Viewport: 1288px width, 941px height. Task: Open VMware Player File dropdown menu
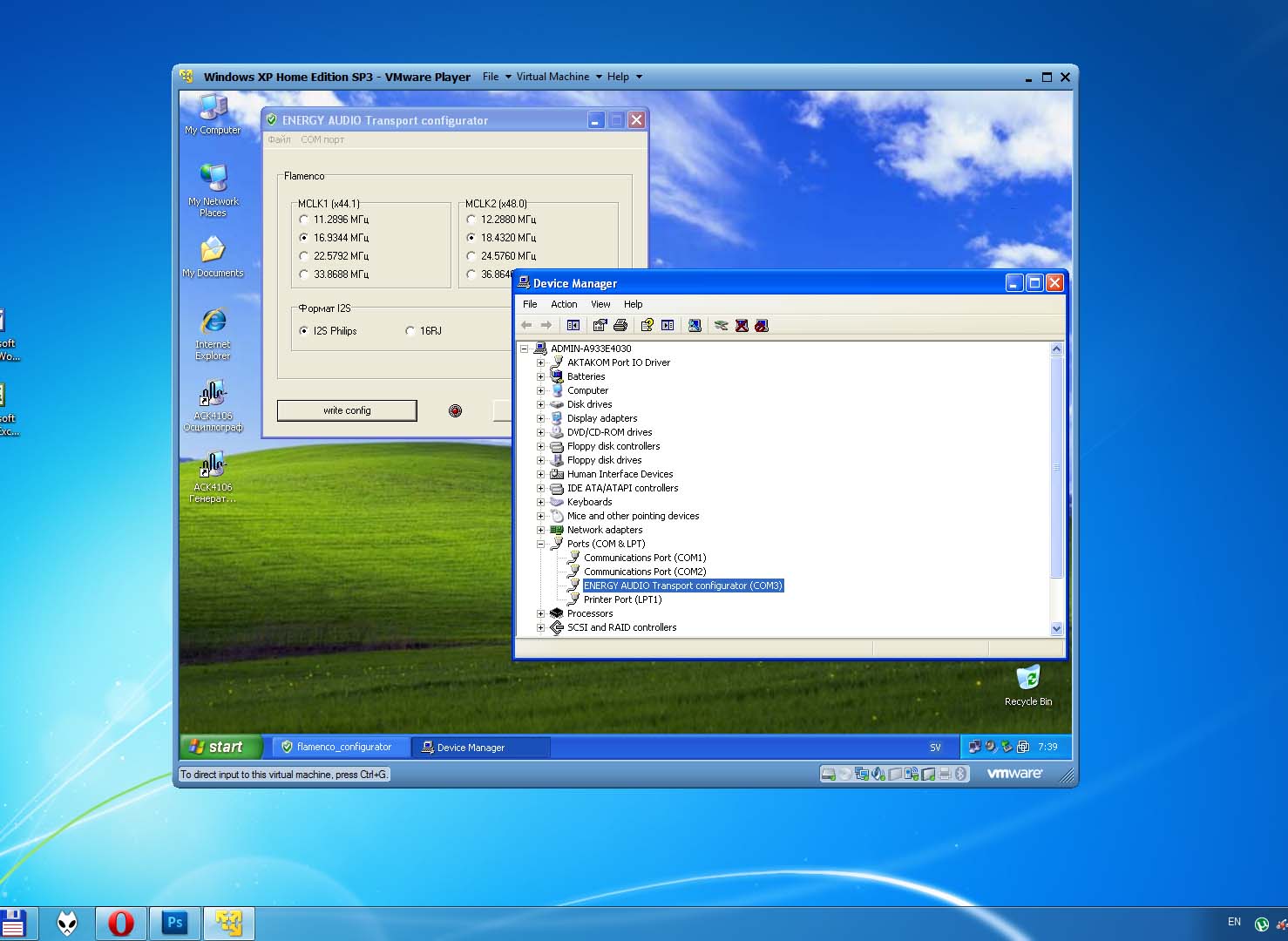(x=497, y=77)
